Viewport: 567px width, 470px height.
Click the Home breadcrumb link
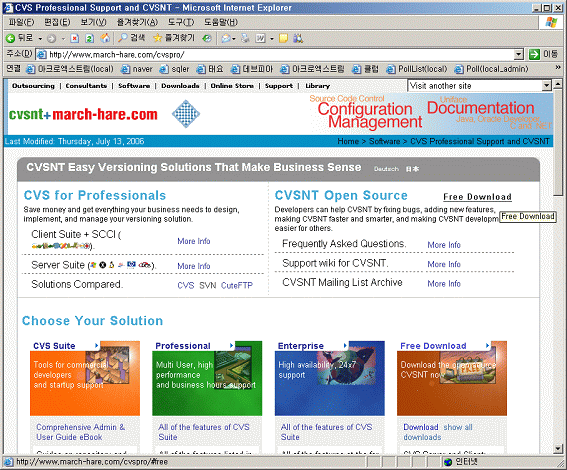[x=348, y=141]
